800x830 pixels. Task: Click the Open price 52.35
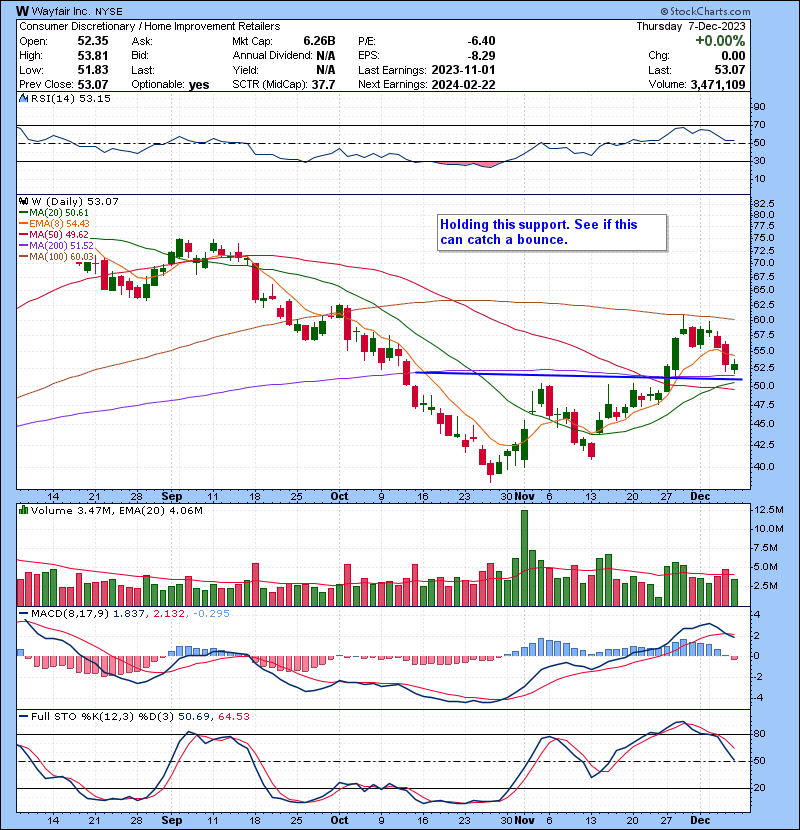(x=93, y=41)
